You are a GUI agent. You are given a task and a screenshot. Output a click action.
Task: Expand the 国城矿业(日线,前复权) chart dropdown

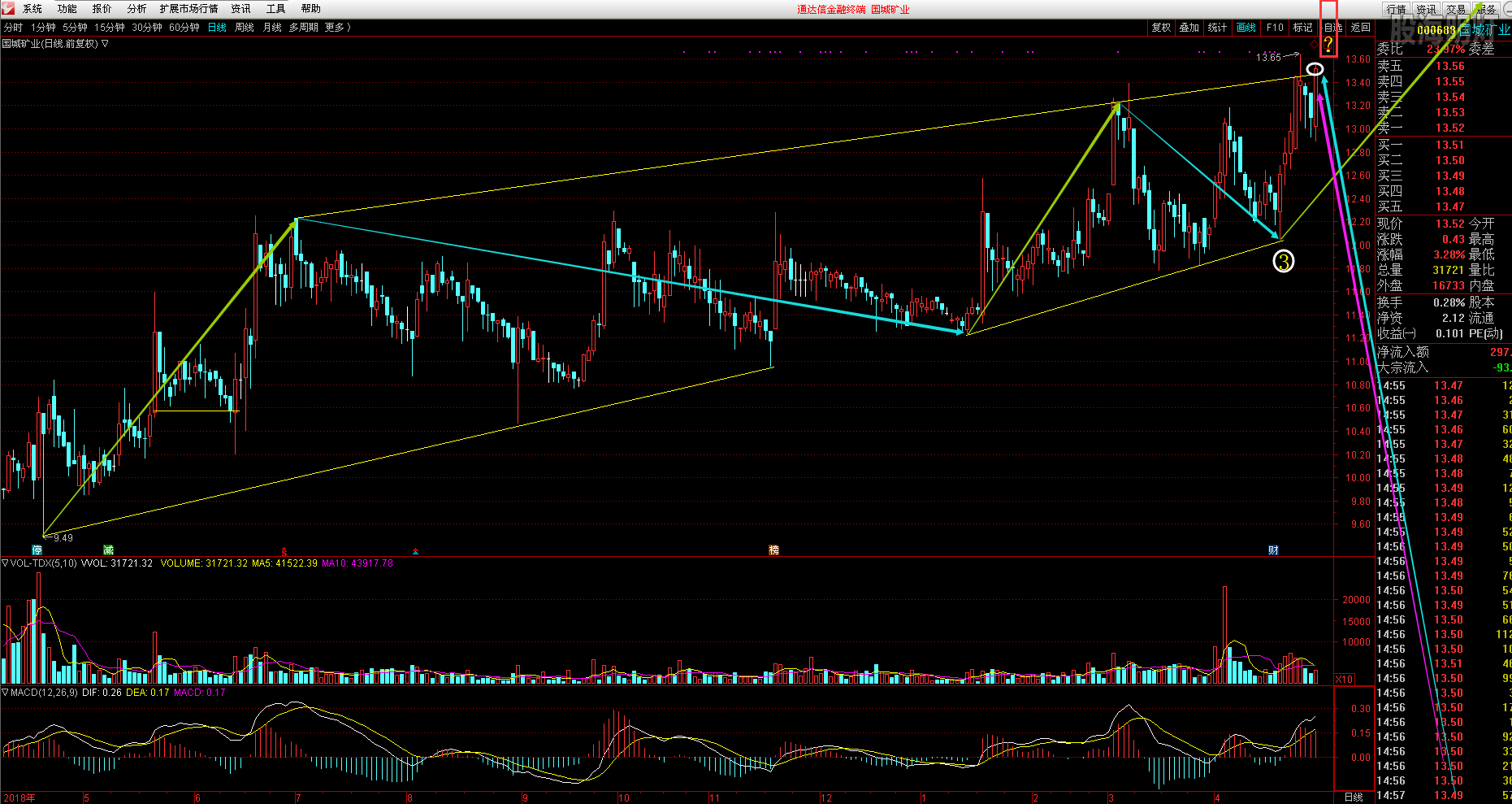(106, 44)
